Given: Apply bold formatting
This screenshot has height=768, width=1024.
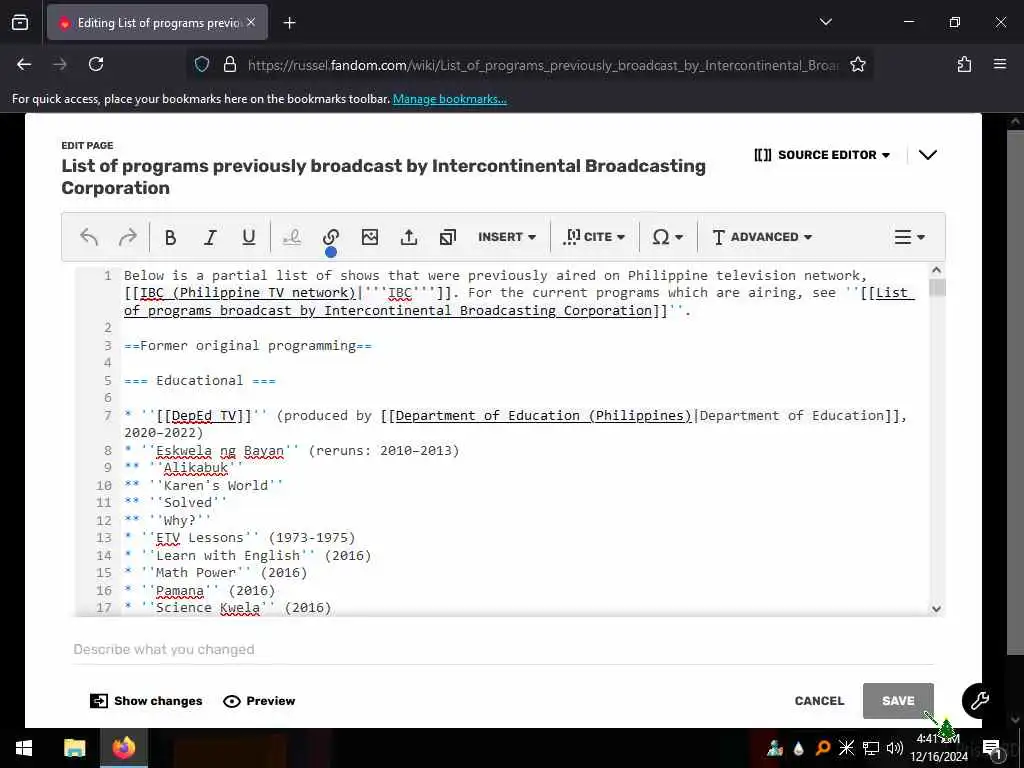Looking at the screenshot, I should click(170, 237).
